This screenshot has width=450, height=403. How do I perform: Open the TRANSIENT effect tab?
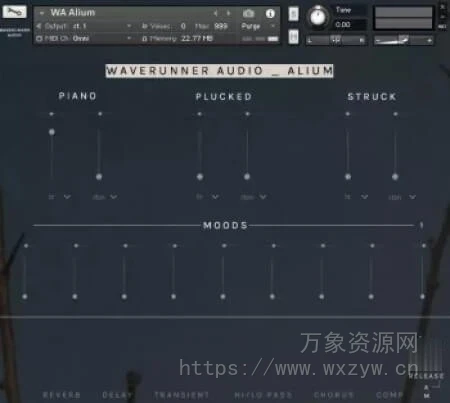tap(182, 395)
